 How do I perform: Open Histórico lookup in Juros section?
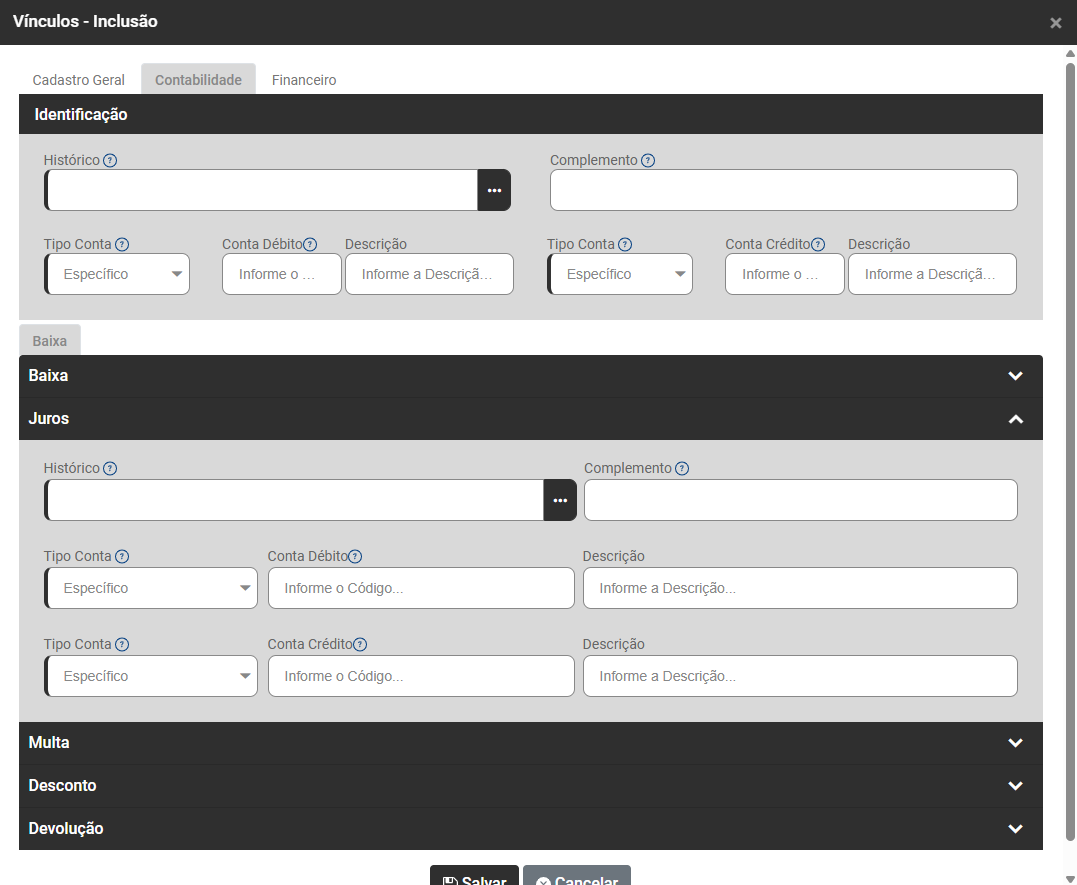pos(560,500)
